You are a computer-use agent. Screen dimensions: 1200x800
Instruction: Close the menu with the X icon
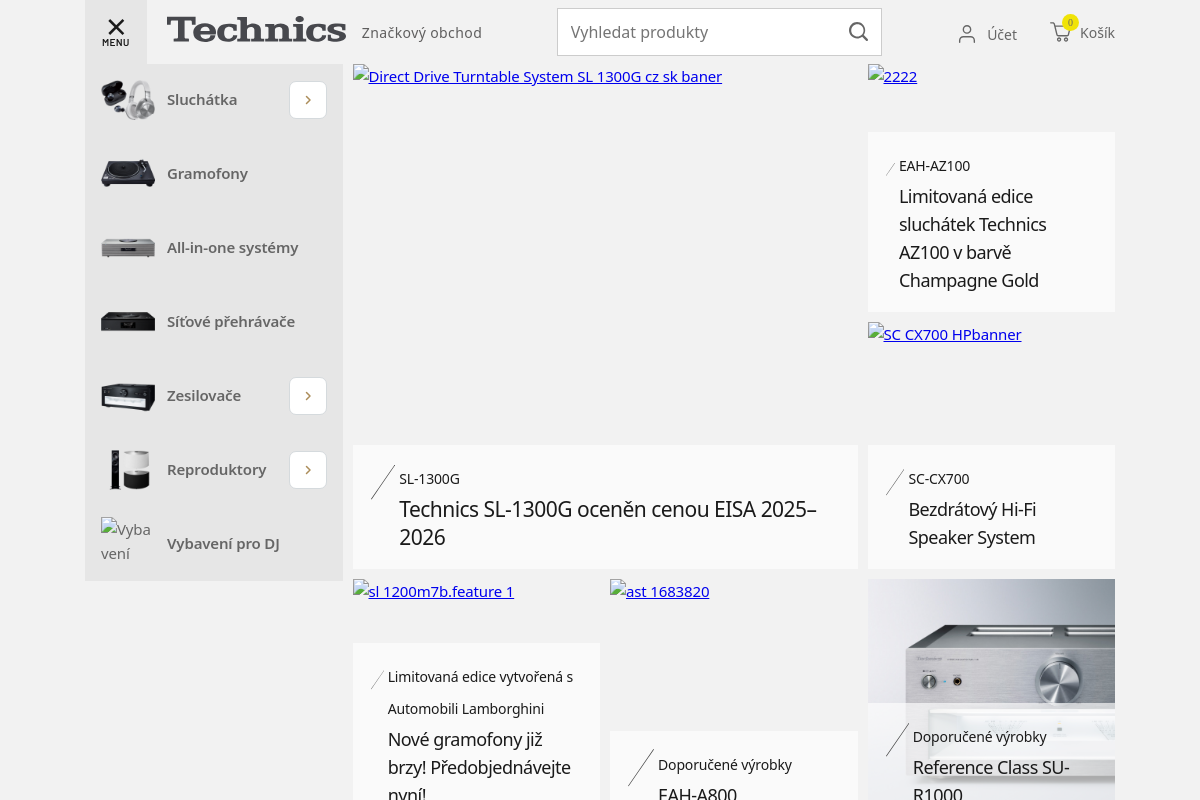(116, 27)
